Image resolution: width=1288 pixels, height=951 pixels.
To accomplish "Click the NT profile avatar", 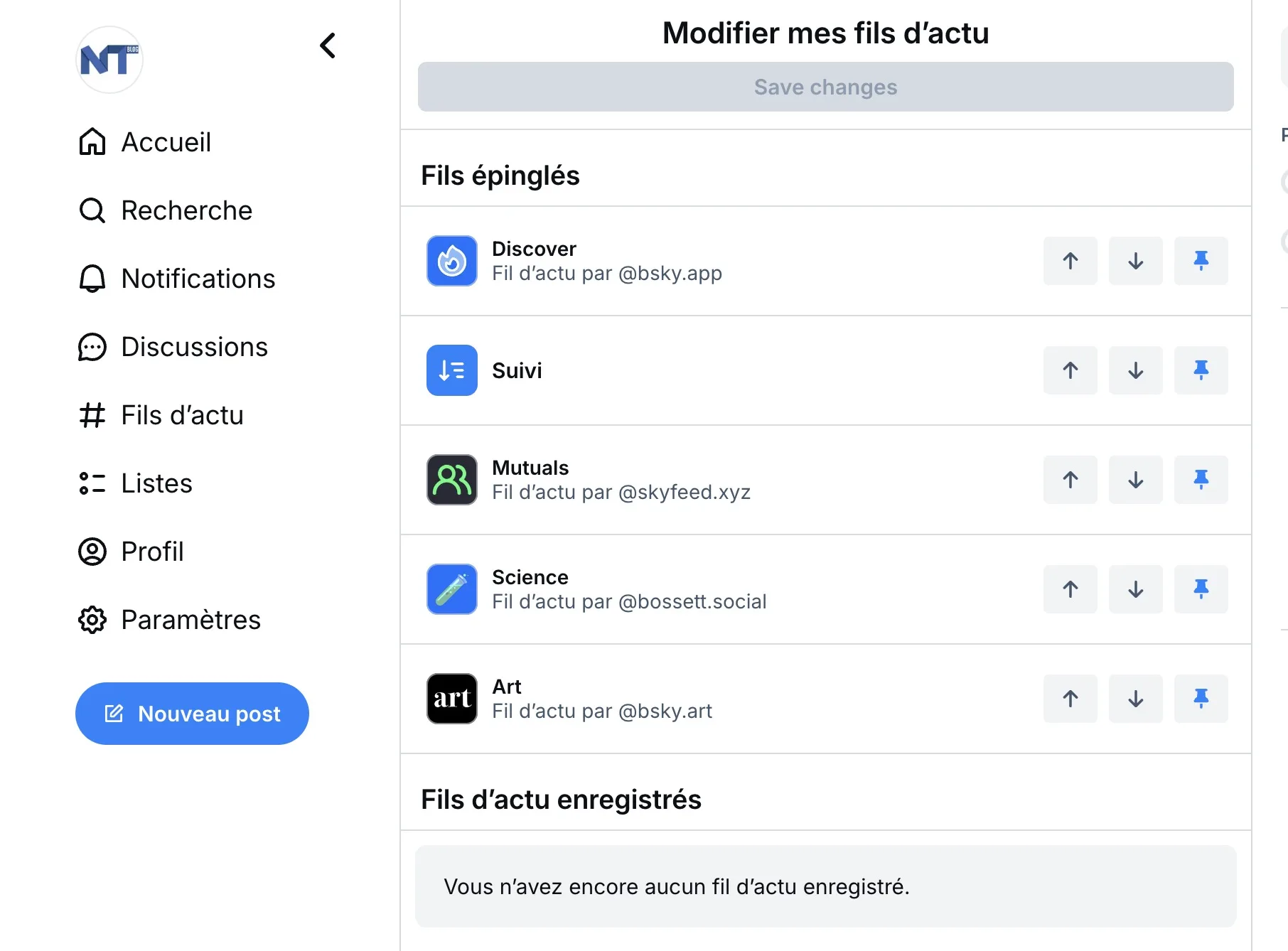I will tap(109, 60).
